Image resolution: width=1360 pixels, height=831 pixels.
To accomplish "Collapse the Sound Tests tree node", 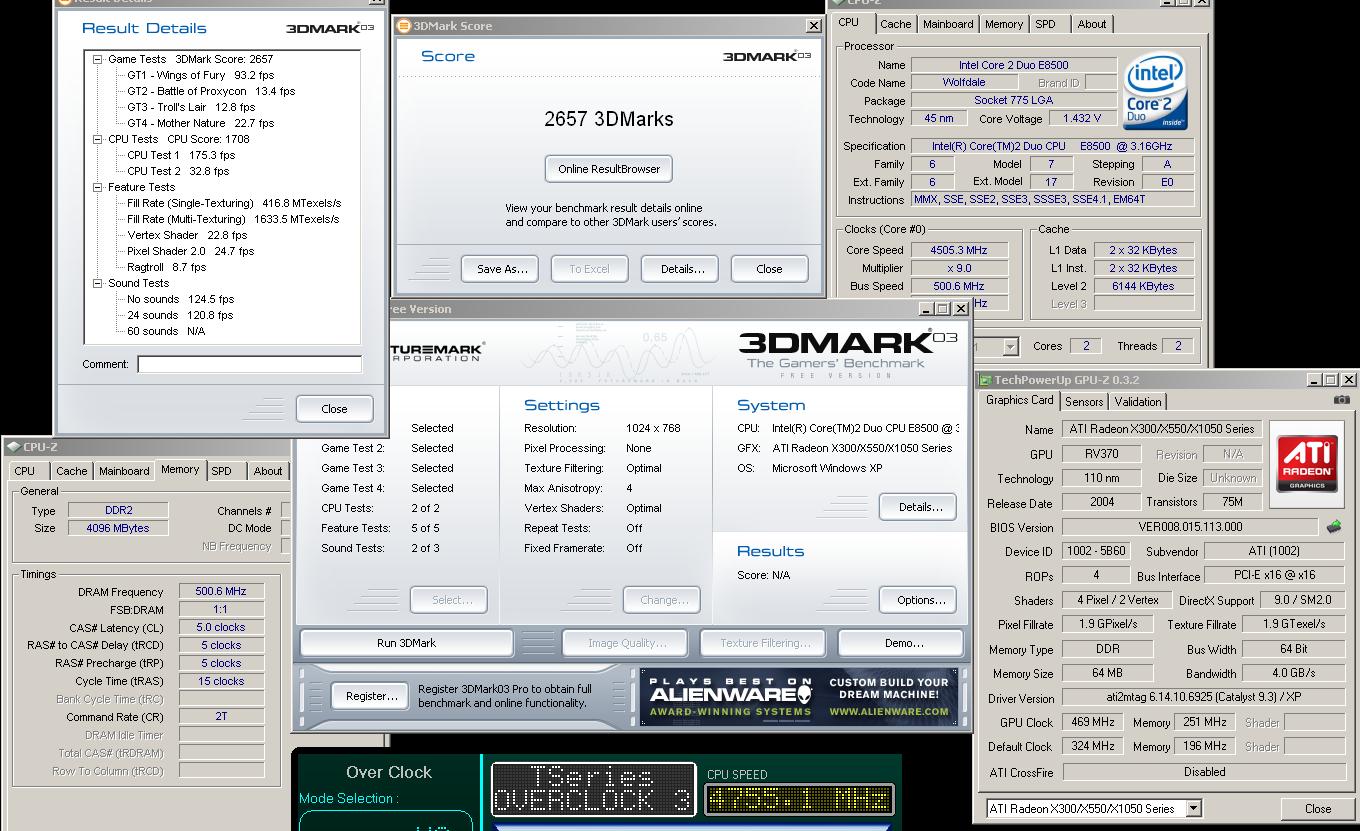I will pyautogui.click(x=98, y=283).
